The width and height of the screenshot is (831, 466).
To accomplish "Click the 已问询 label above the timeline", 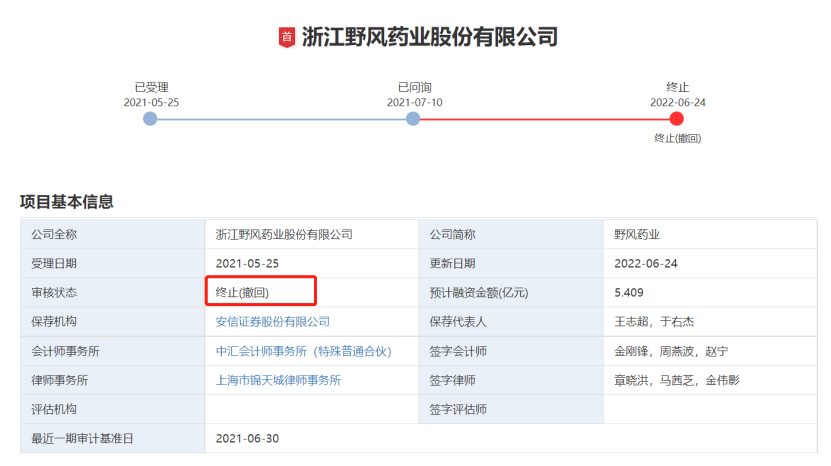I will (x=414, y=87).
